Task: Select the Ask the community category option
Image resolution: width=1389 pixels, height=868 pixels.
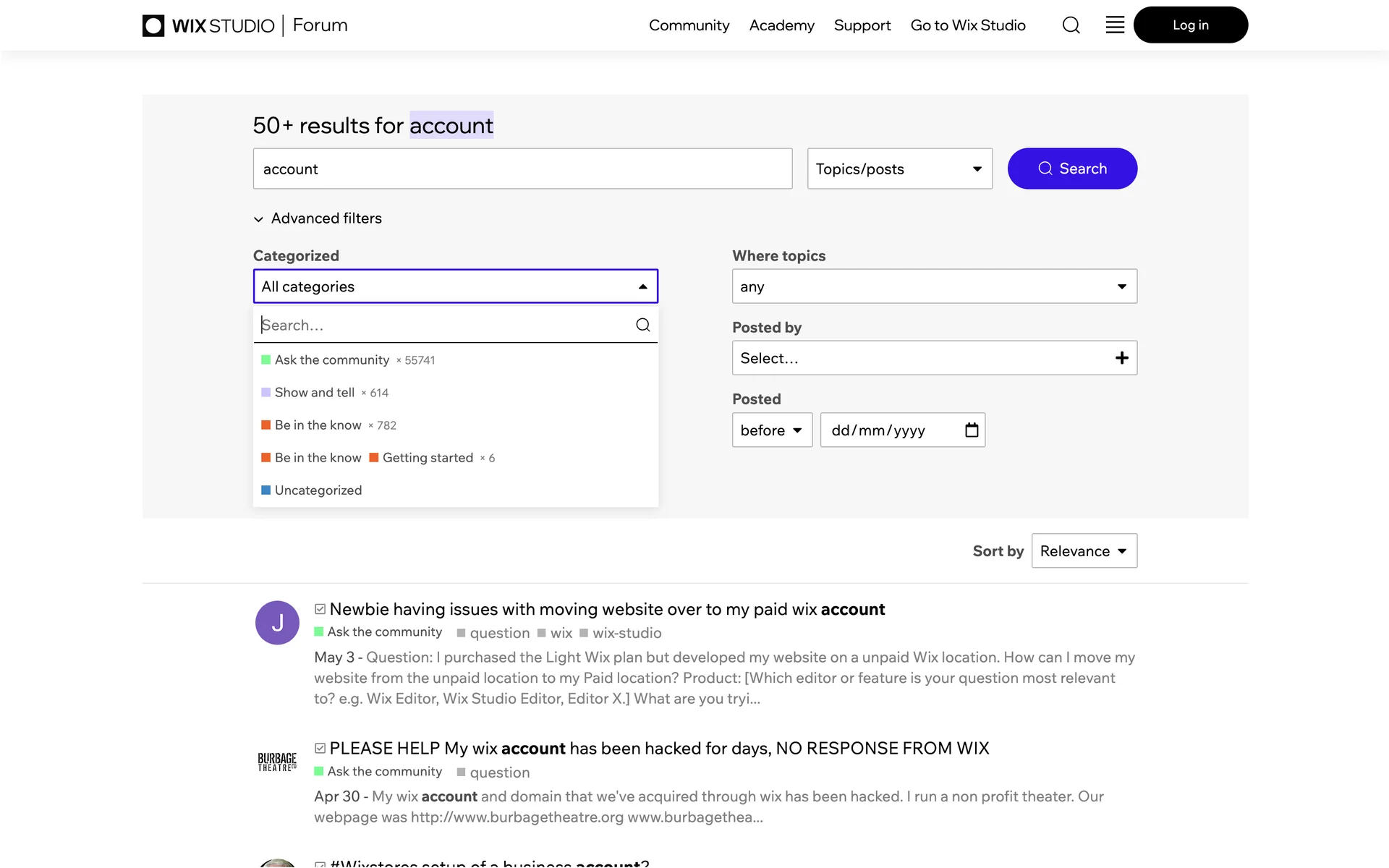Action: (332, 360)
